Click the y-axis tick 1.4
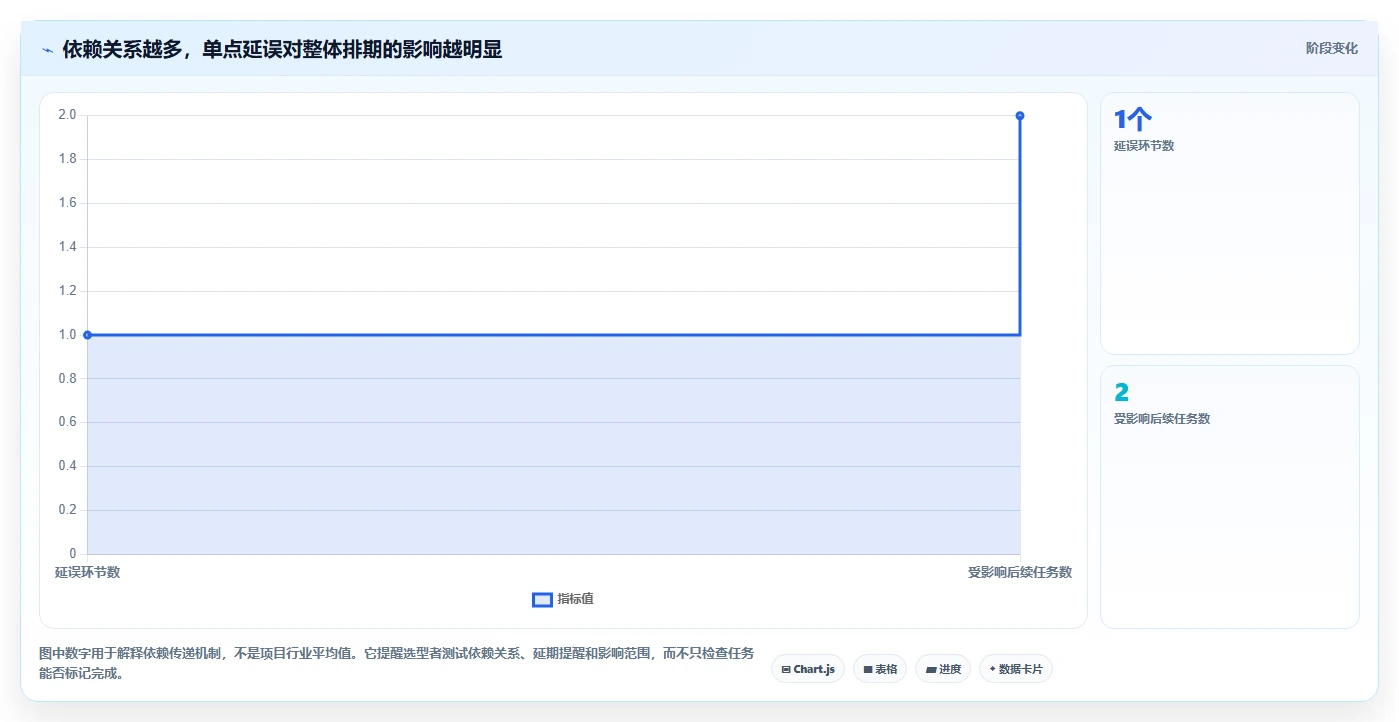Image resolution: width=1399 pixels, height=722 pixels. pyautogui.click(x=67, y=247)
